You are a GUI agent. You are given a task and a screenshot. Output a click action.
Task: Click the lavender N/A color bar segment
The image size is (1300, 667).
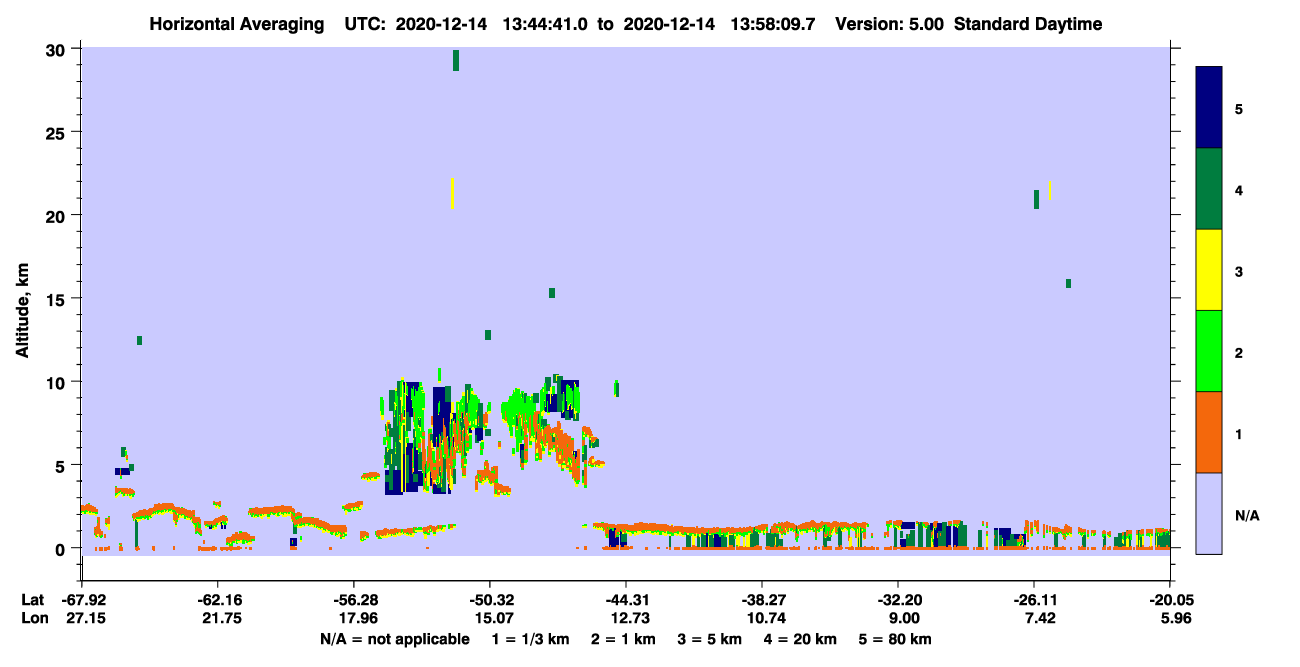[1209, 513]
